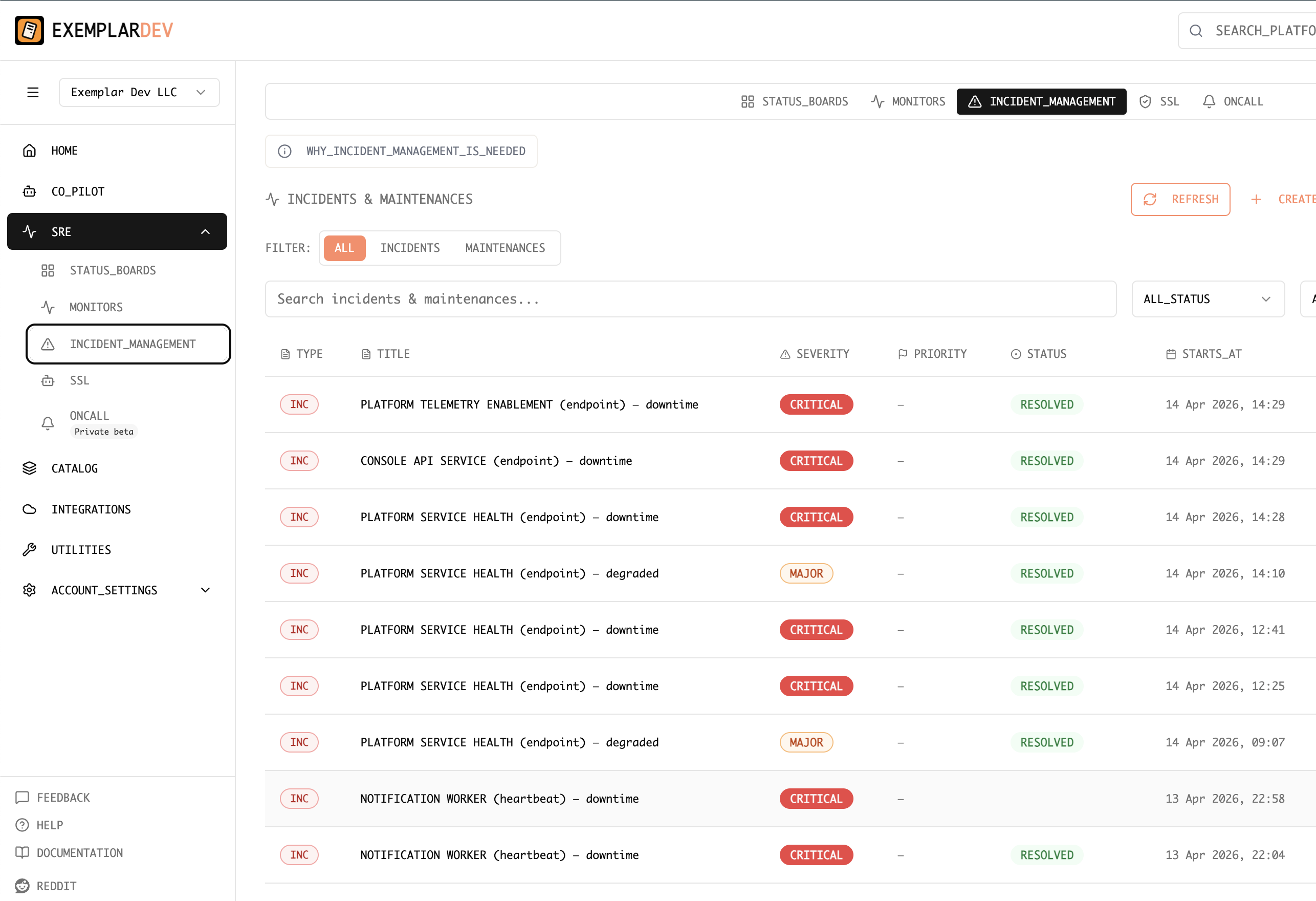
Task: Open the Exemplar Dev LLC workspace dropdown
Action: [139, 92]
